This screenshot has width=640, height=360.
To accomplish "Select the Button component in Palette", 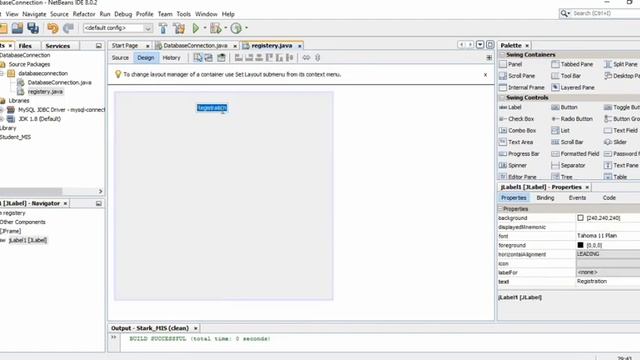I will (564, 107).
